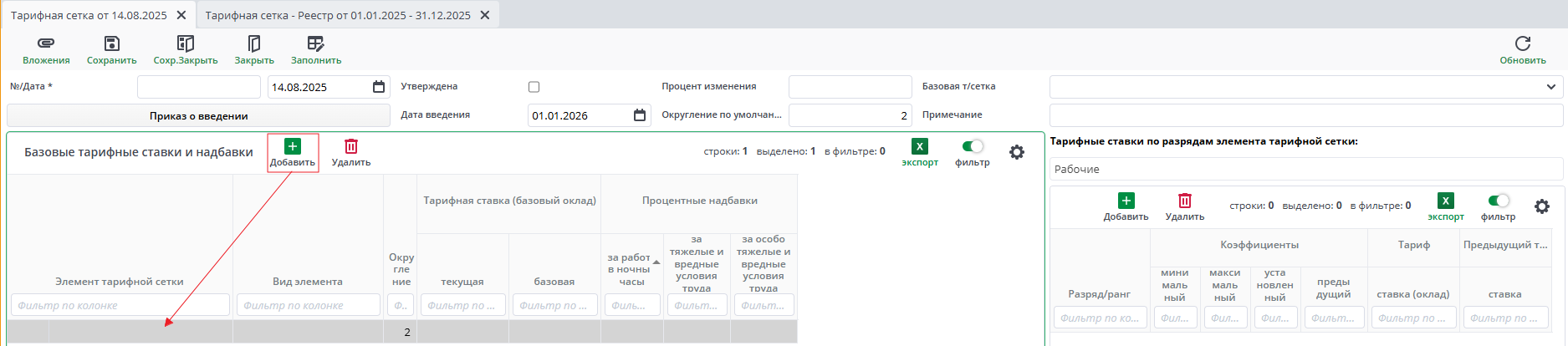The height and width of the screenshot is (346, 1568).
Task: Switch to Тарифная сетка - Реестр tab
Action: [338, 15]
